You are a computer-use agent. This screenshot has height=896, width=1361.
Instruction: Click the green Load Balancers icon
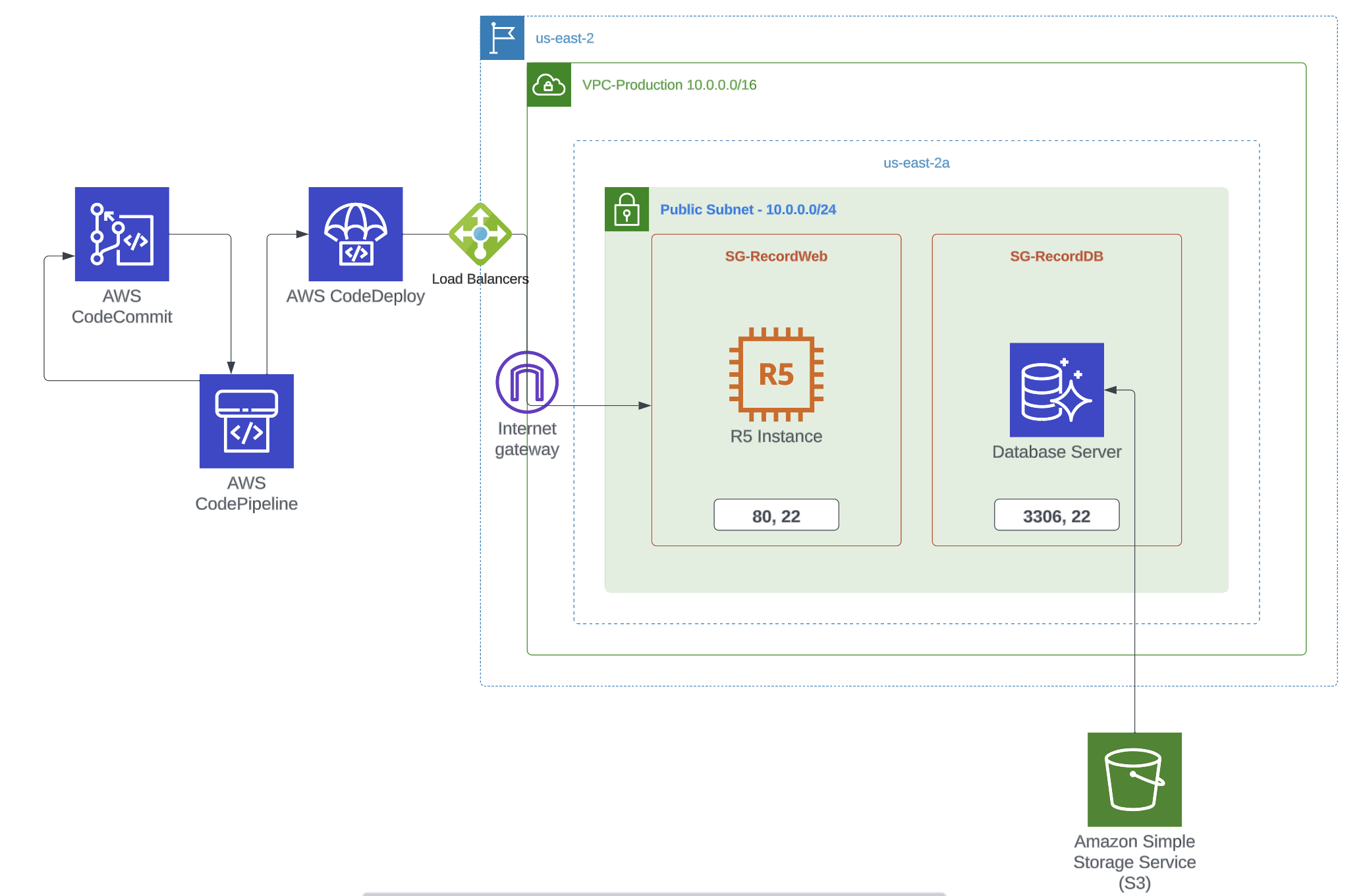tap(480, 234)
